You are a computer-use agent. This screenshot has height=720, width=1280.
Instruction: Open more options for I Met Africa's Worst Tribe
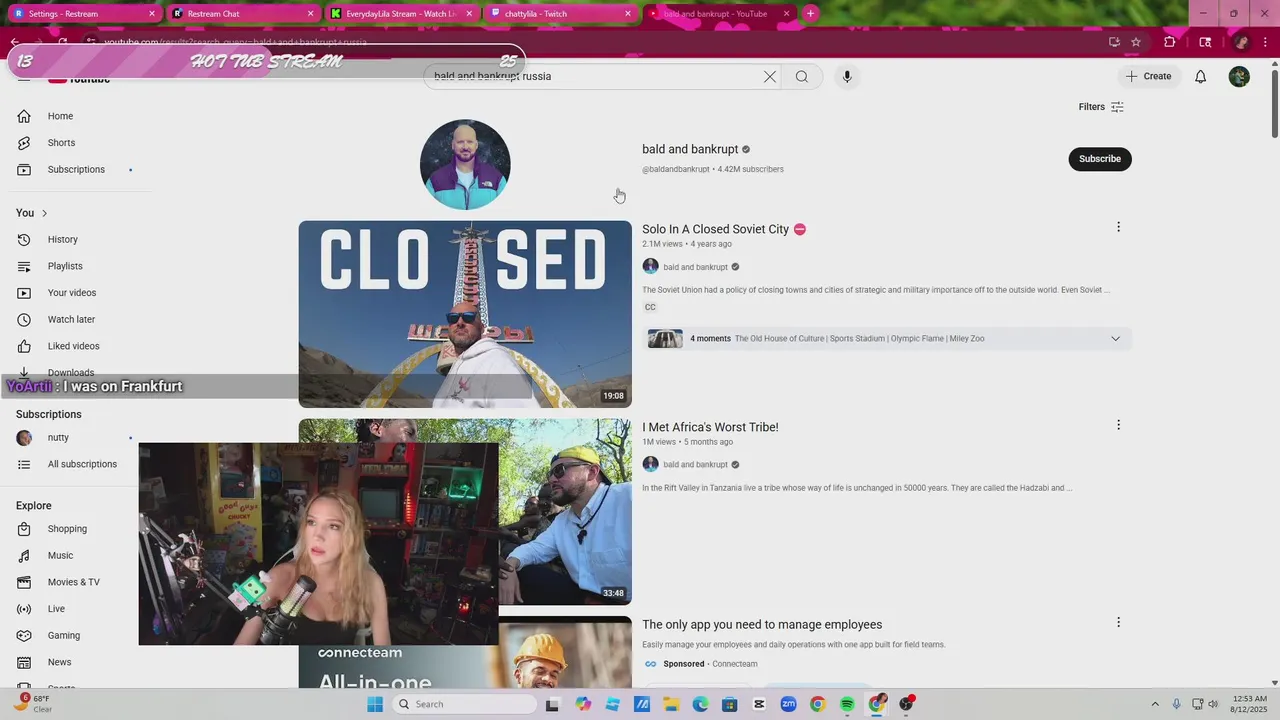[1118, 426]
